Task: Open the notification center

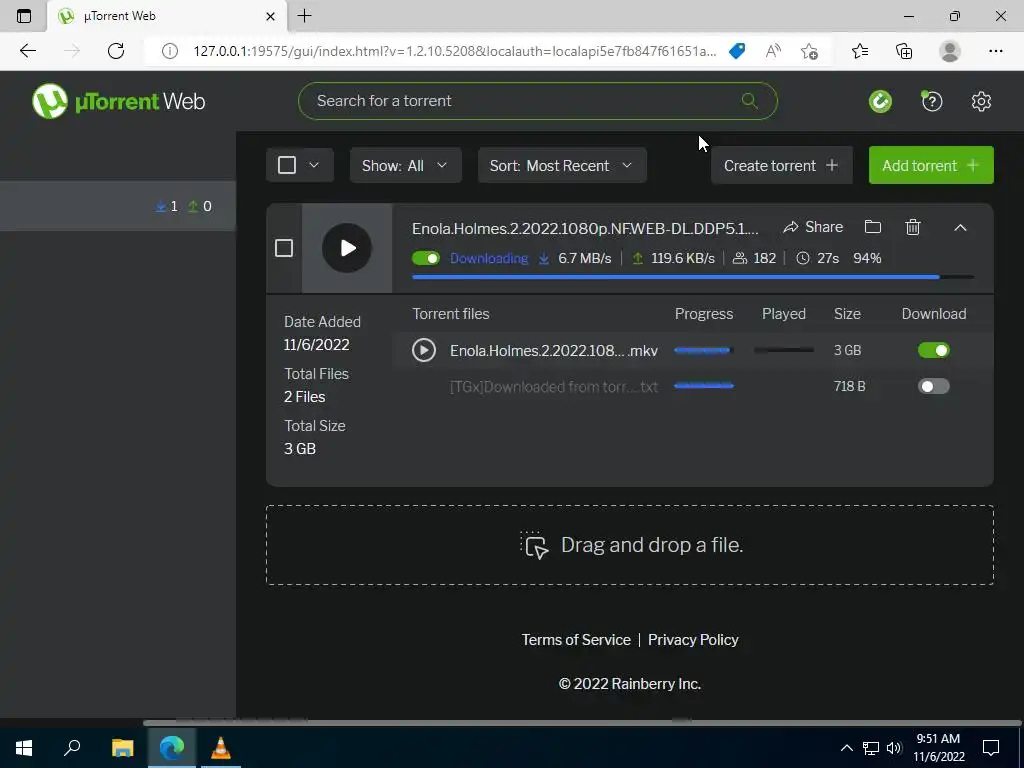Action: pos(991,748)
